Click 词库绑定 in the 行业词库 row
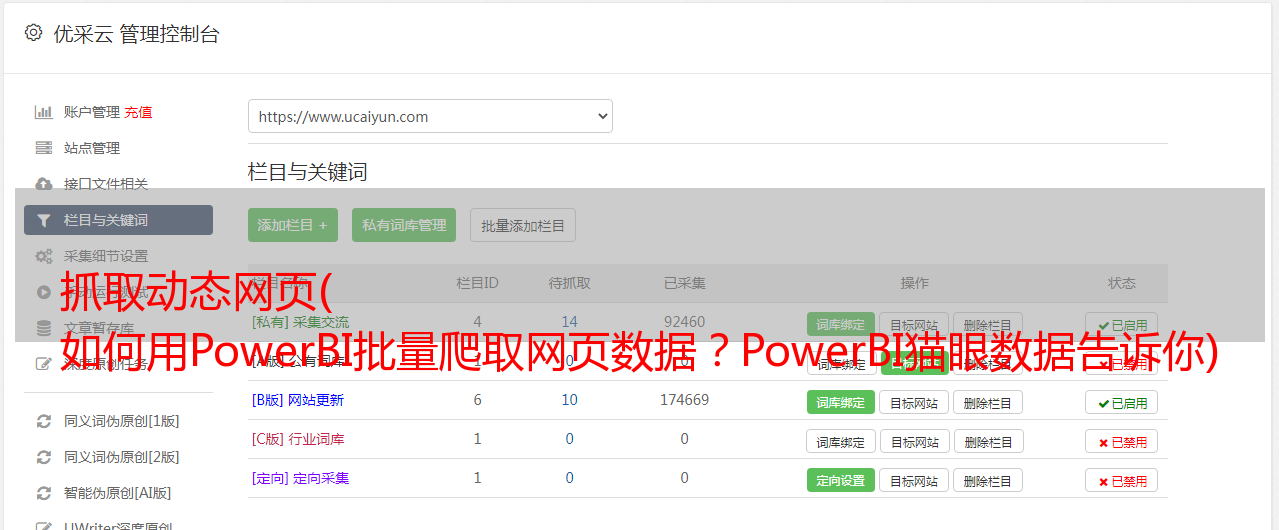Screen dimensions: 1279x530 point(841,441)
